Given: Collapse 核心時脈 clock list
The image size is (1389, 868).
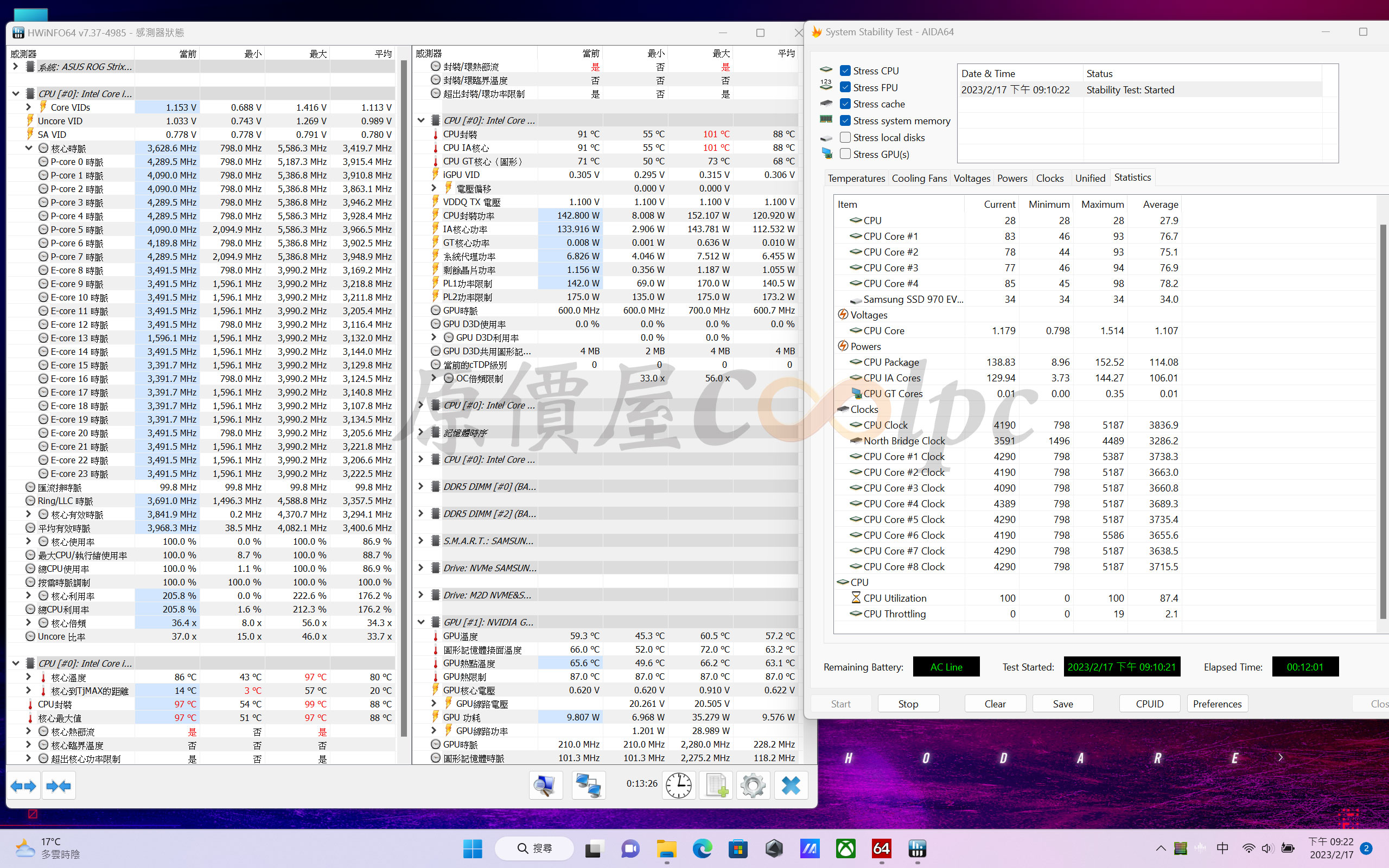Looking at the screenshot, I should tap(28, 148).
